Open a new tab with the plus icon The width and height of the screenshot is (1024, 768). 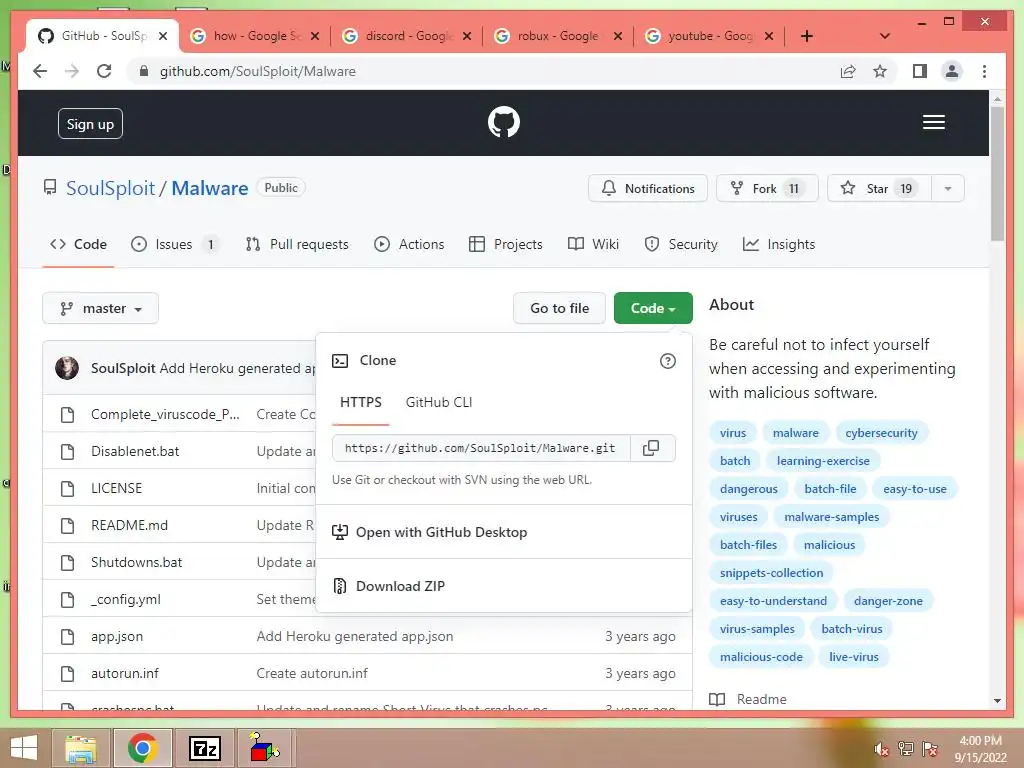tap(807, 36)
